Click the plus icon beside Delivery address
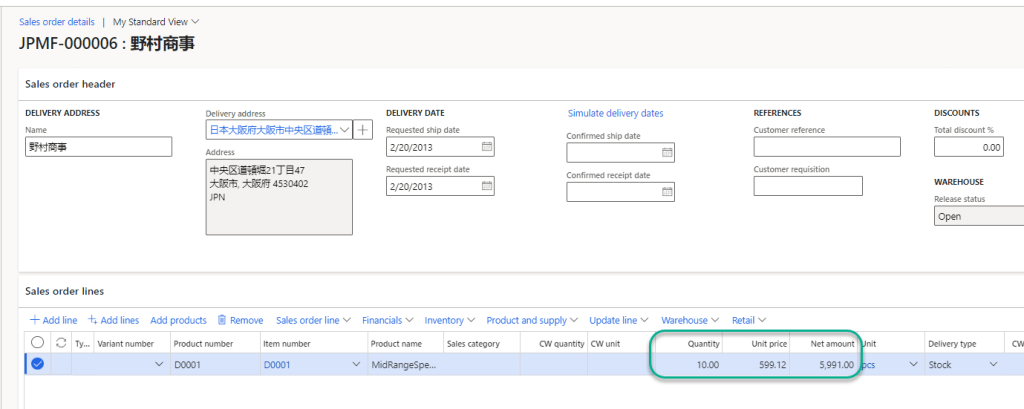 coord(363,130)
